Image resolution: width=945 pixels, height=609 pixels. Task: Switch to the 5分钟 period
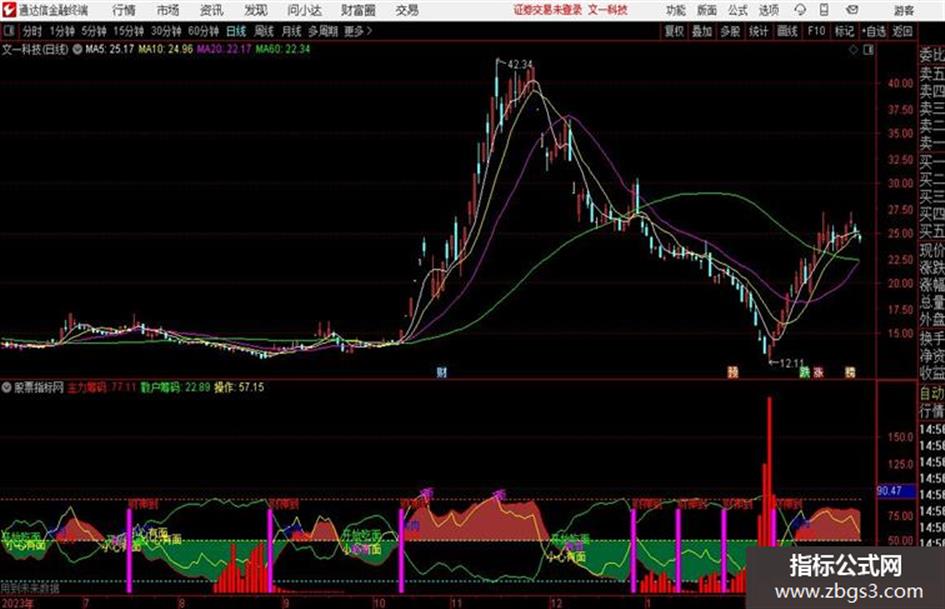coord(94,31)
